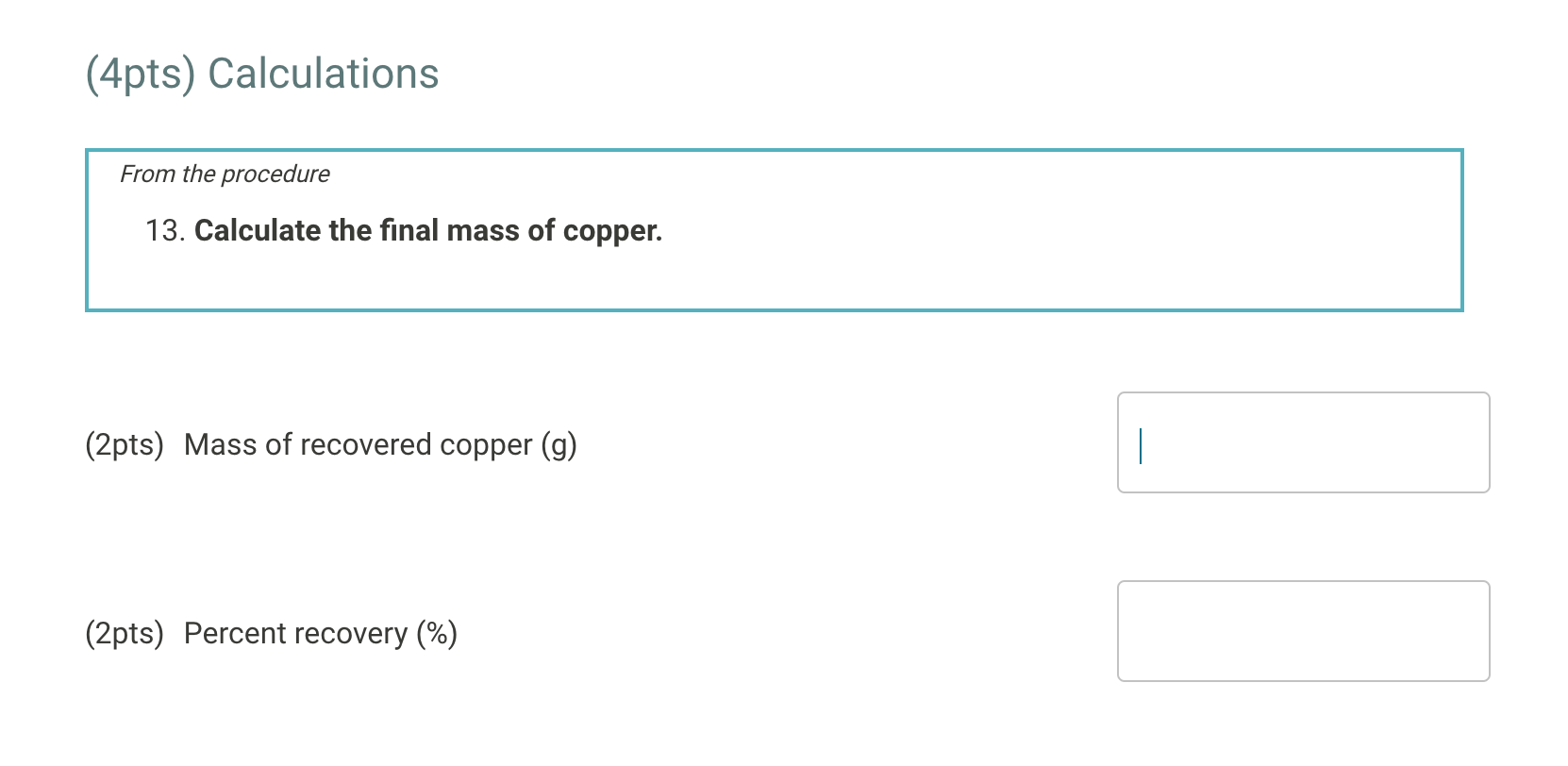Image resolution: width=1568 pixels, height=766 pixels.
Task: Click the 13 numbered list marker
Action: [x=162, y=230]
